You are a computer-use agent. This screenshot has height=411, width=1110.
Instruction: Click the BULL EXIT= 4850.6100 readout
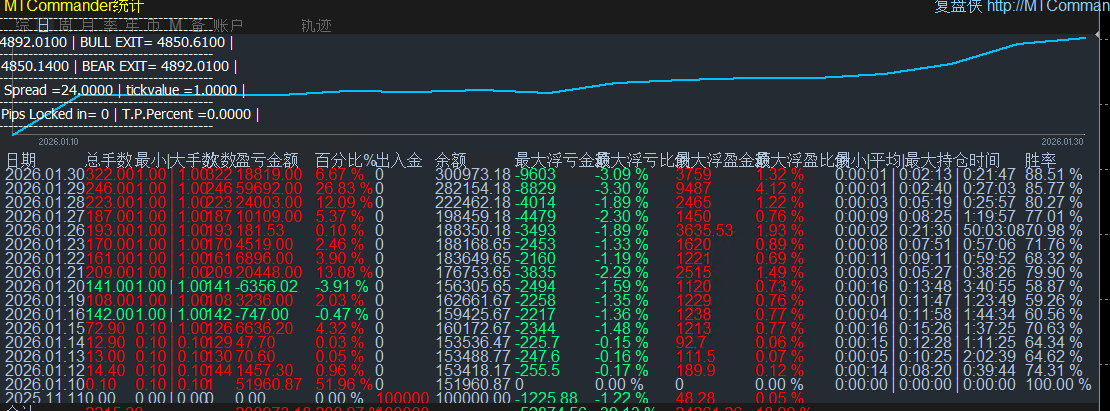(x=153, y=42)
